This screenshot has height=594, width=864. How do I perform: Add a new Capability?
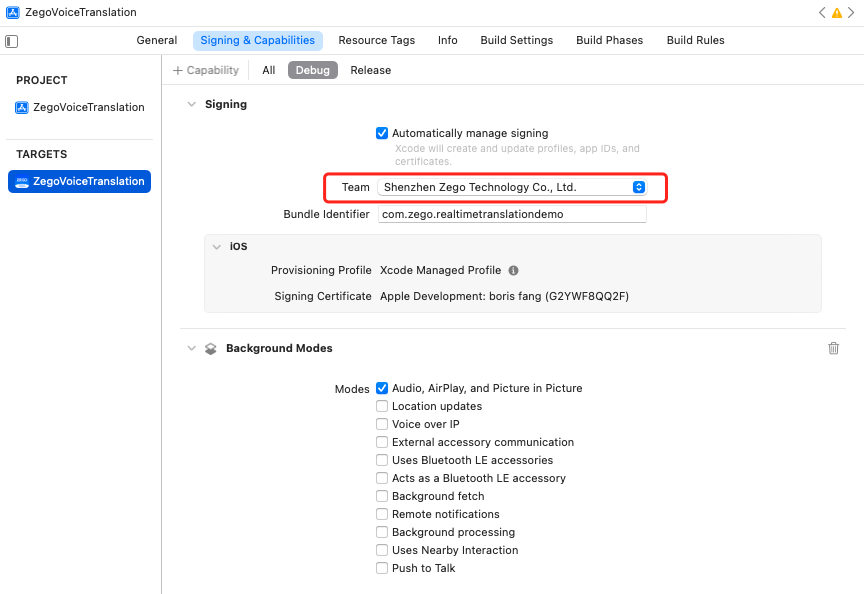206,71
